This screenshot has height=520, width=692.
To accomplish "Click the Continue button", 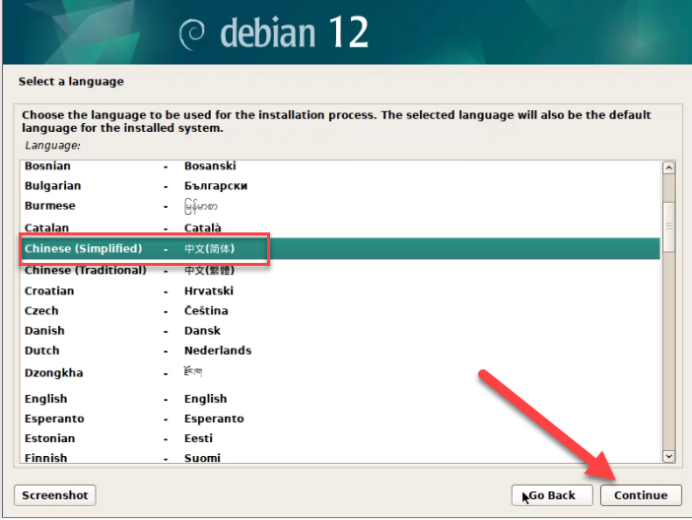I will pyautogui.click(x=640, y=495).
